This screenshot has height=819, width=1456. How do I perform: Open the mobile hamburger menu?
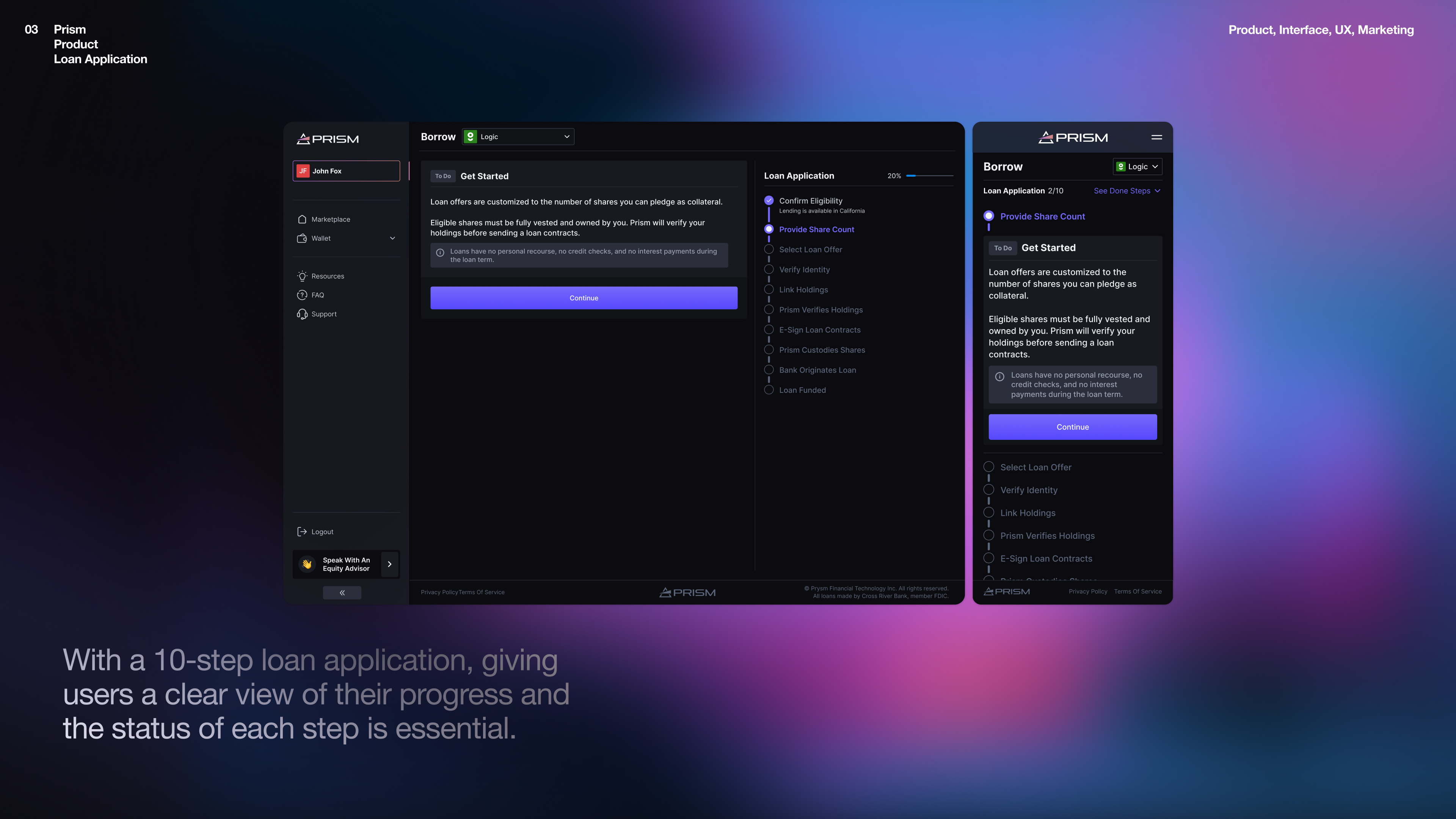(x=1156, y=137)
